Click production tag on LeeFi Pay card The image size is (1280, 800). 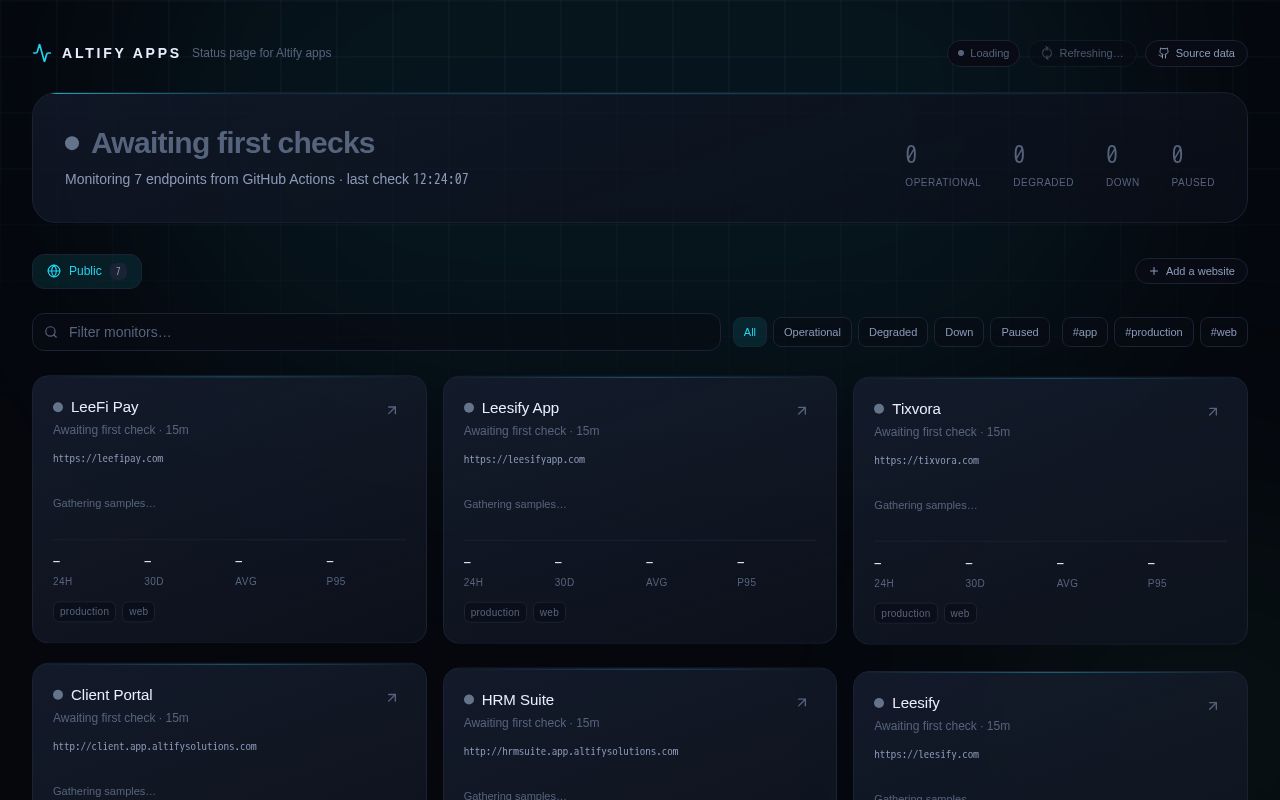[84, 612]
